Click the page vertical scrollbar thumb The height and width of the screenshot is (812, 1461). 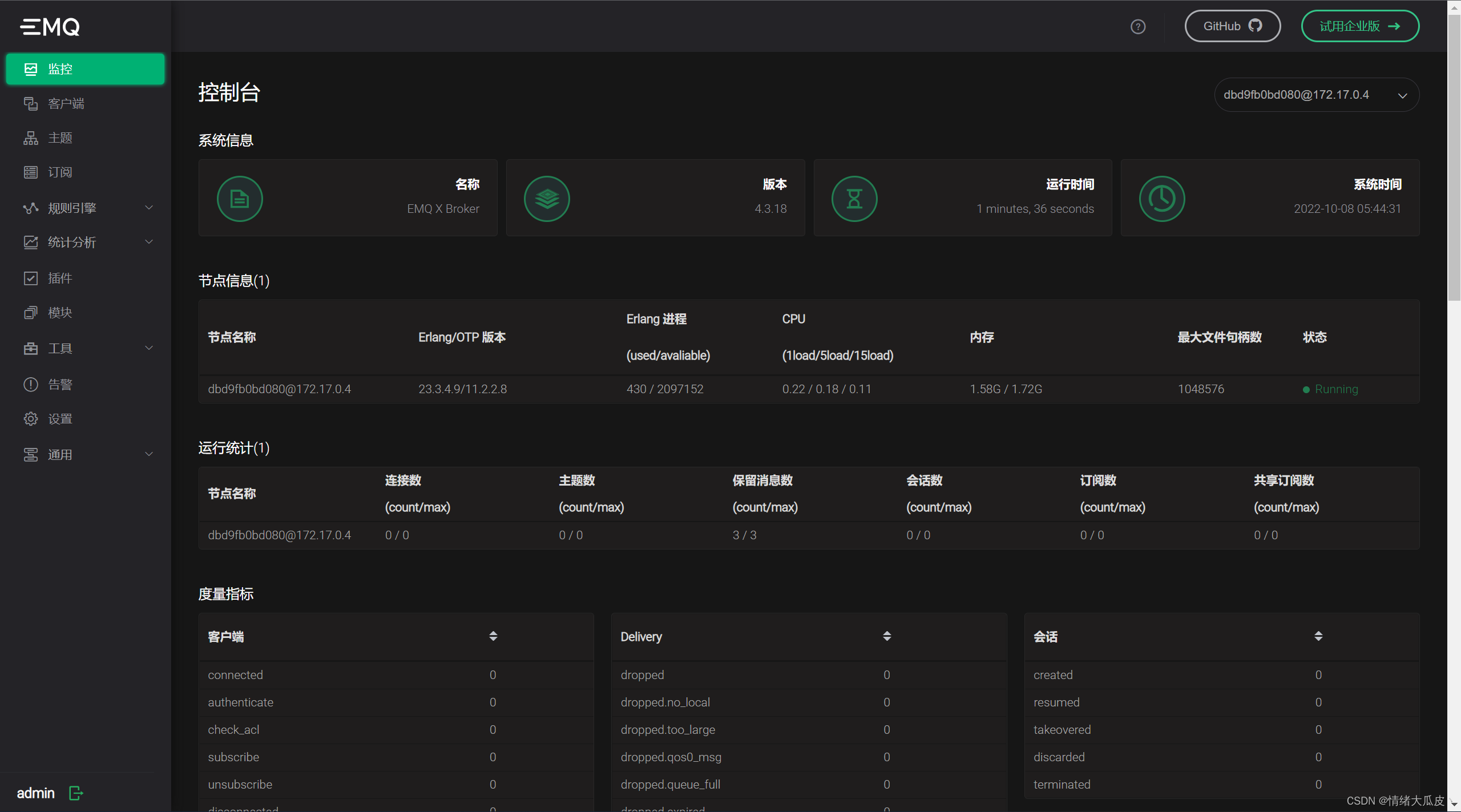[1454, 159]
